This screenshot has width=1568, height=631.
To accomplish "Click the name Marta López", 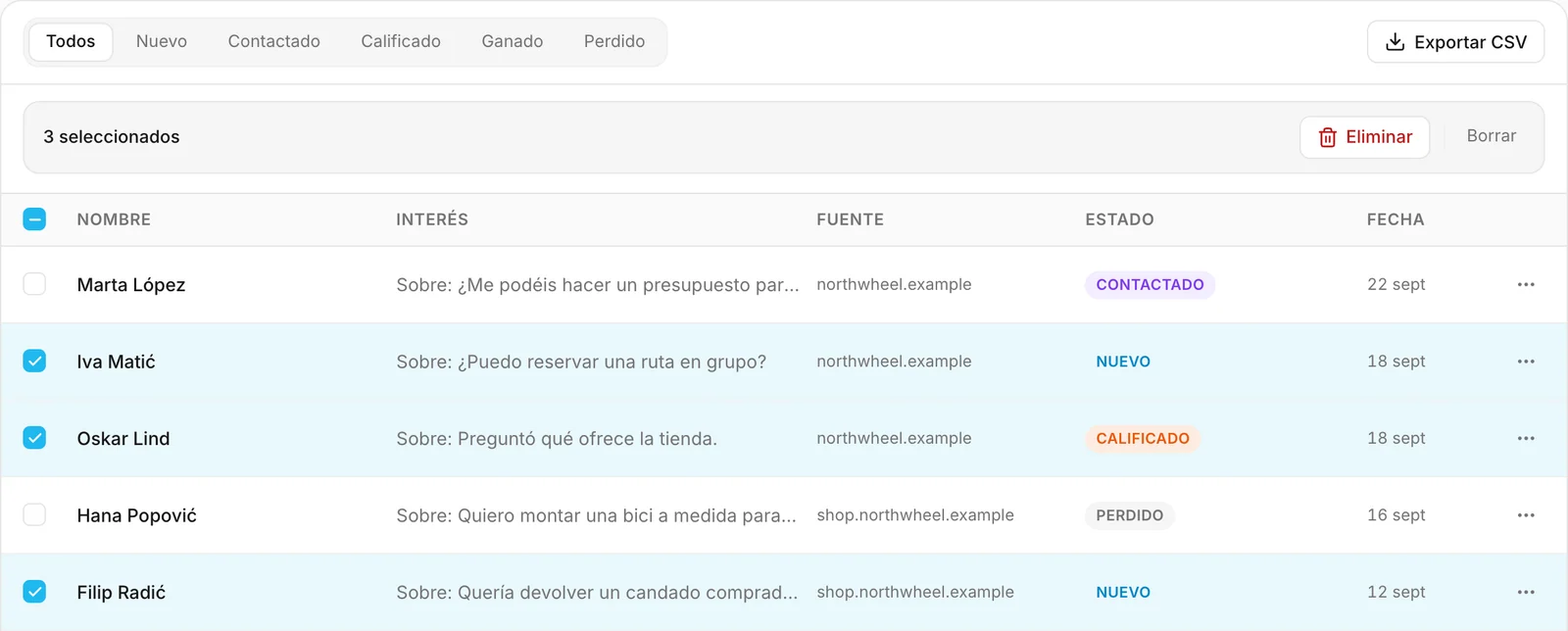I will 131,285.
